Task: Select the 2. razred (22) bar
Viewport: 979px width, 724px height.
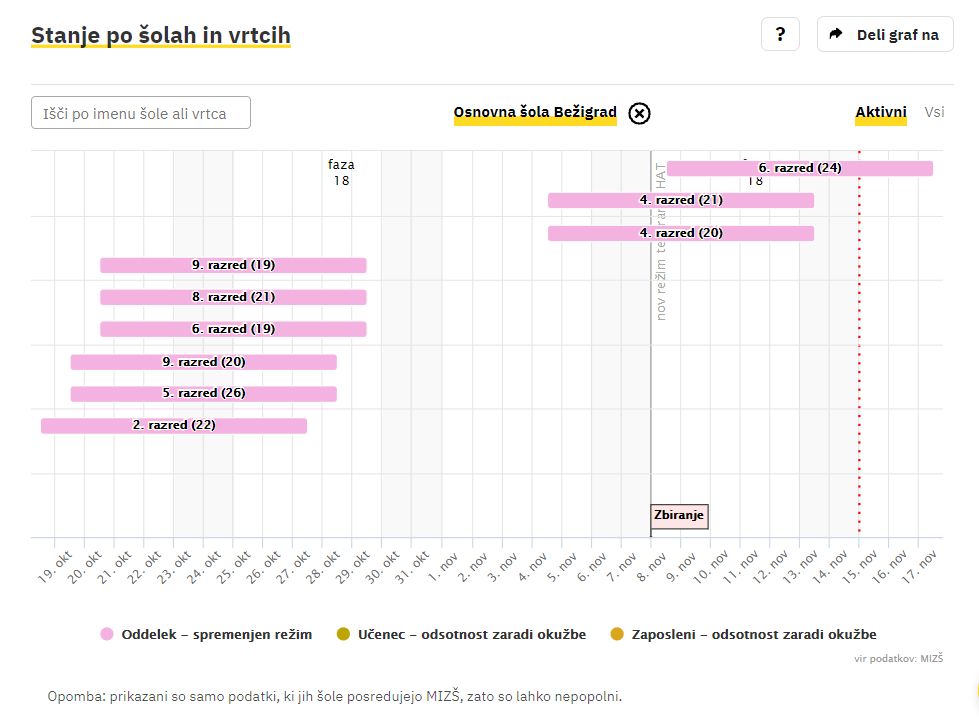Action: pyautogui.click(x=173, y=425)
